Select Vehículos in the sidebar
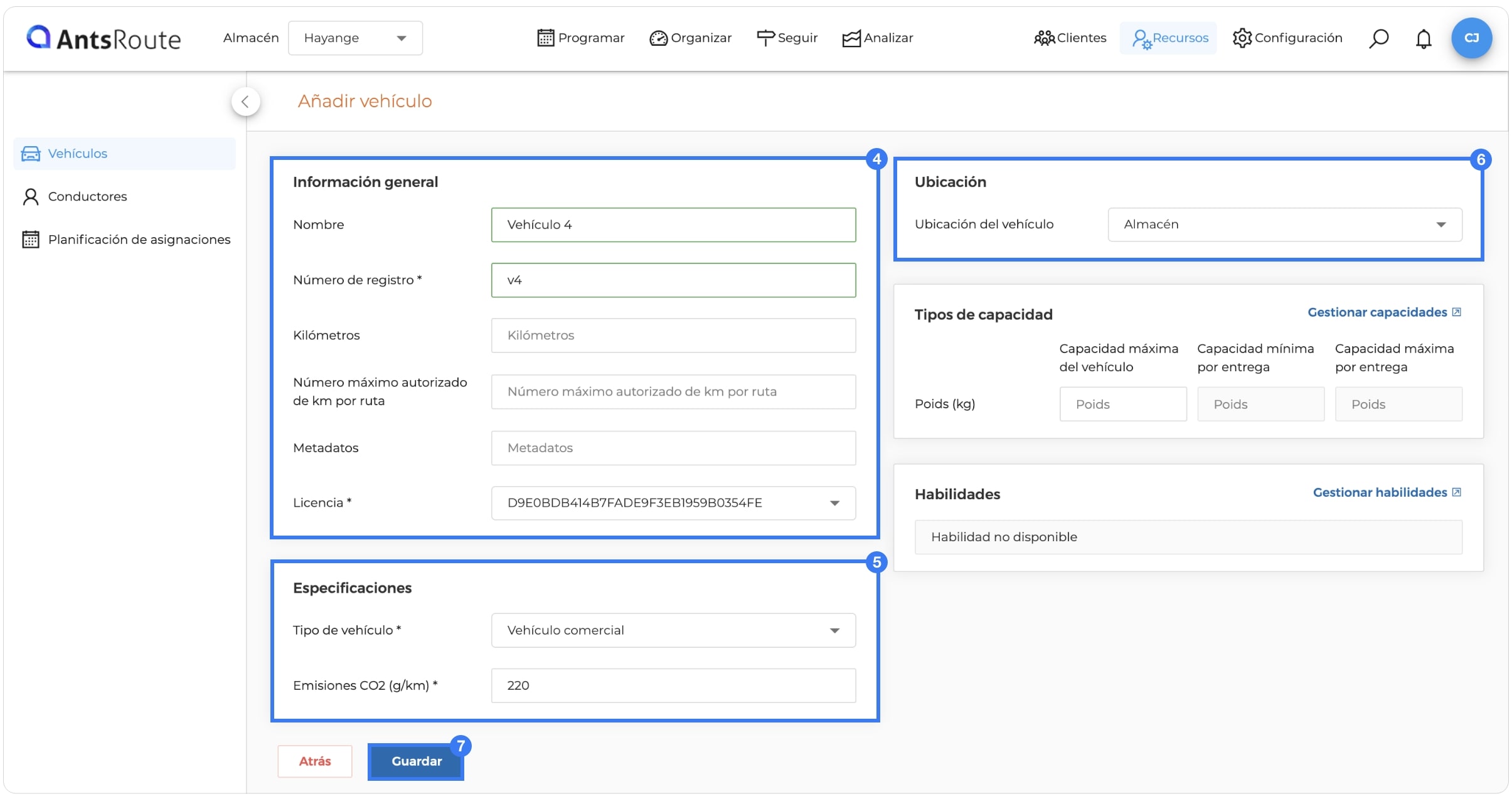Screen dimensions: 1512x799 tap(124, 154)
